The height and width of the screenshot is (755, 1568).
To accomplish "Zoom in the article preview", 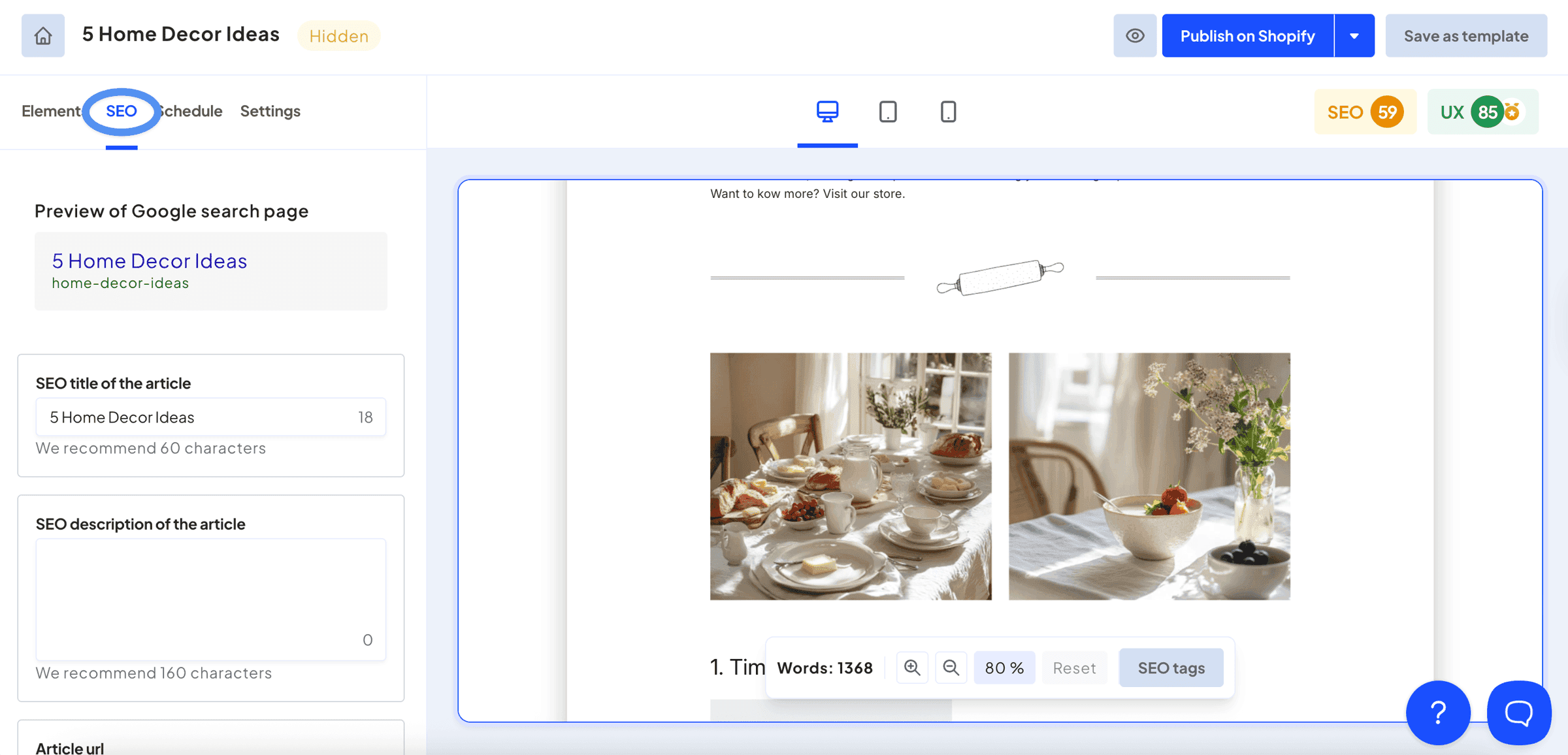I will (x=912, y=667).
